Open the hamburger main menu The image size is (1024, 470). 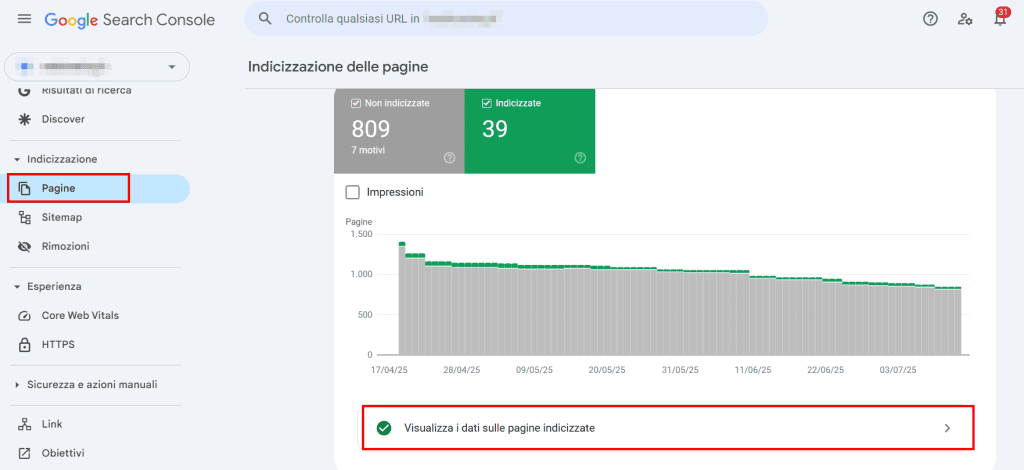(24, 19)
